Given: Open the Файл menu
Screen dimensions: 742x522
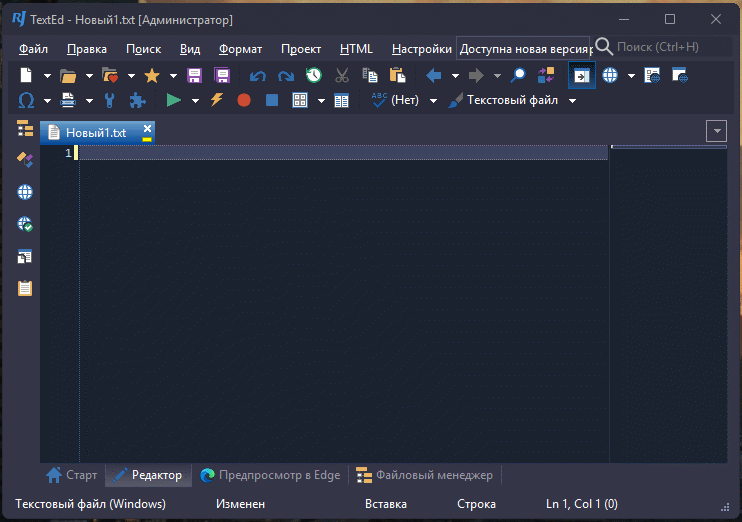Looking at the screenshot, I should point(33,49).
